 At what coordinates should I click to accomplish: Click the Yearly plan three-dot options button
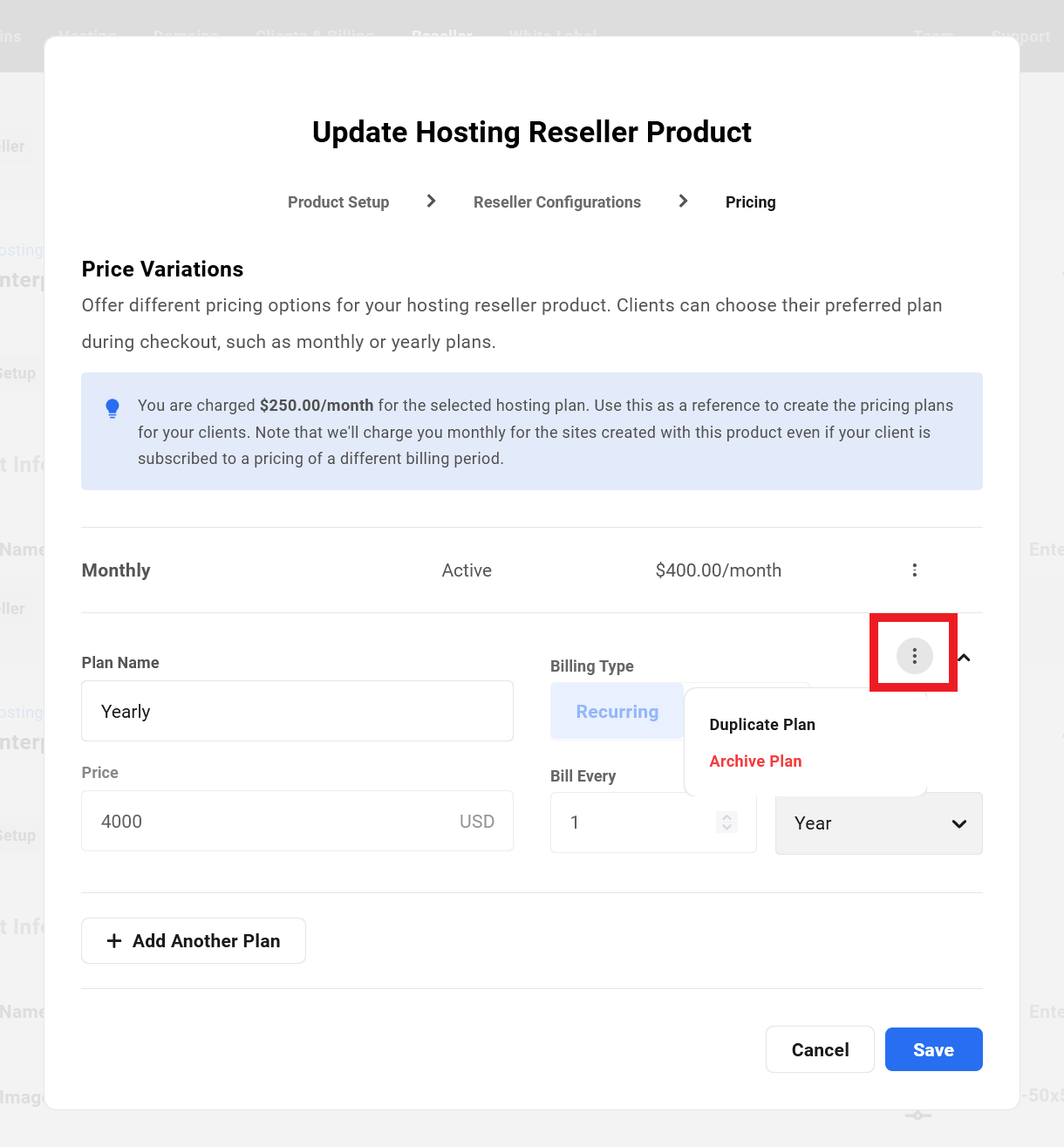[914, 656]
